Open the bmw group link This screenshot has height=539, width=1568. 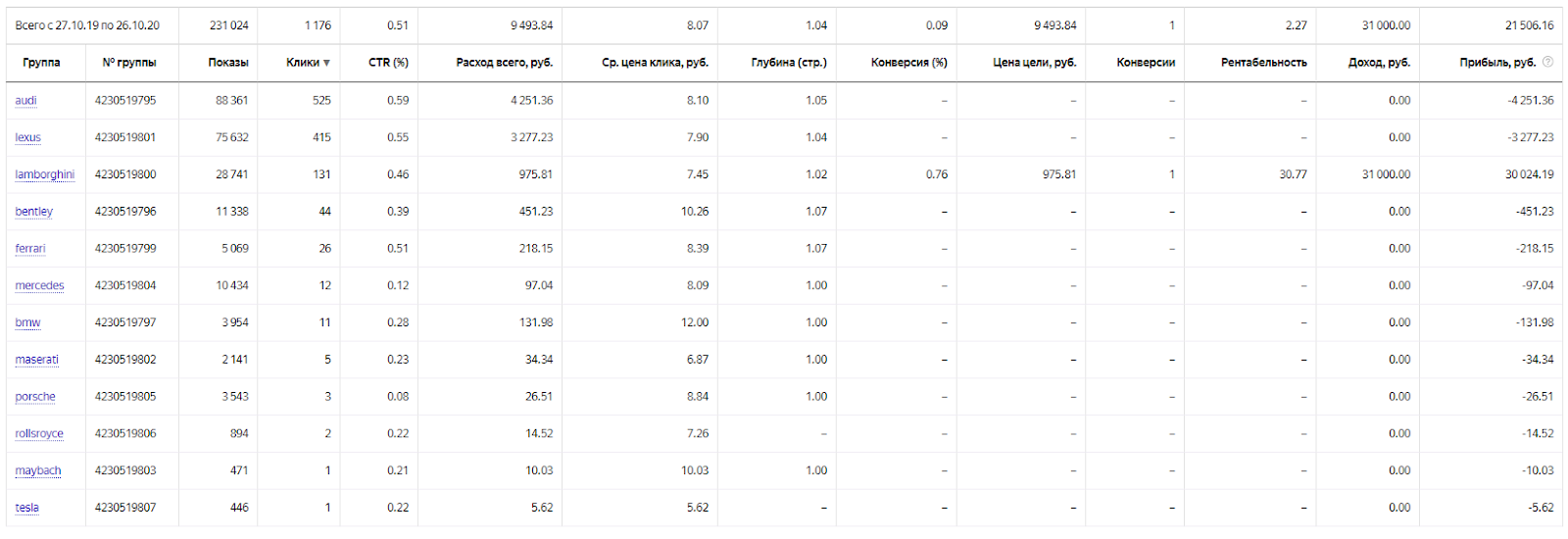coord(28,322)
